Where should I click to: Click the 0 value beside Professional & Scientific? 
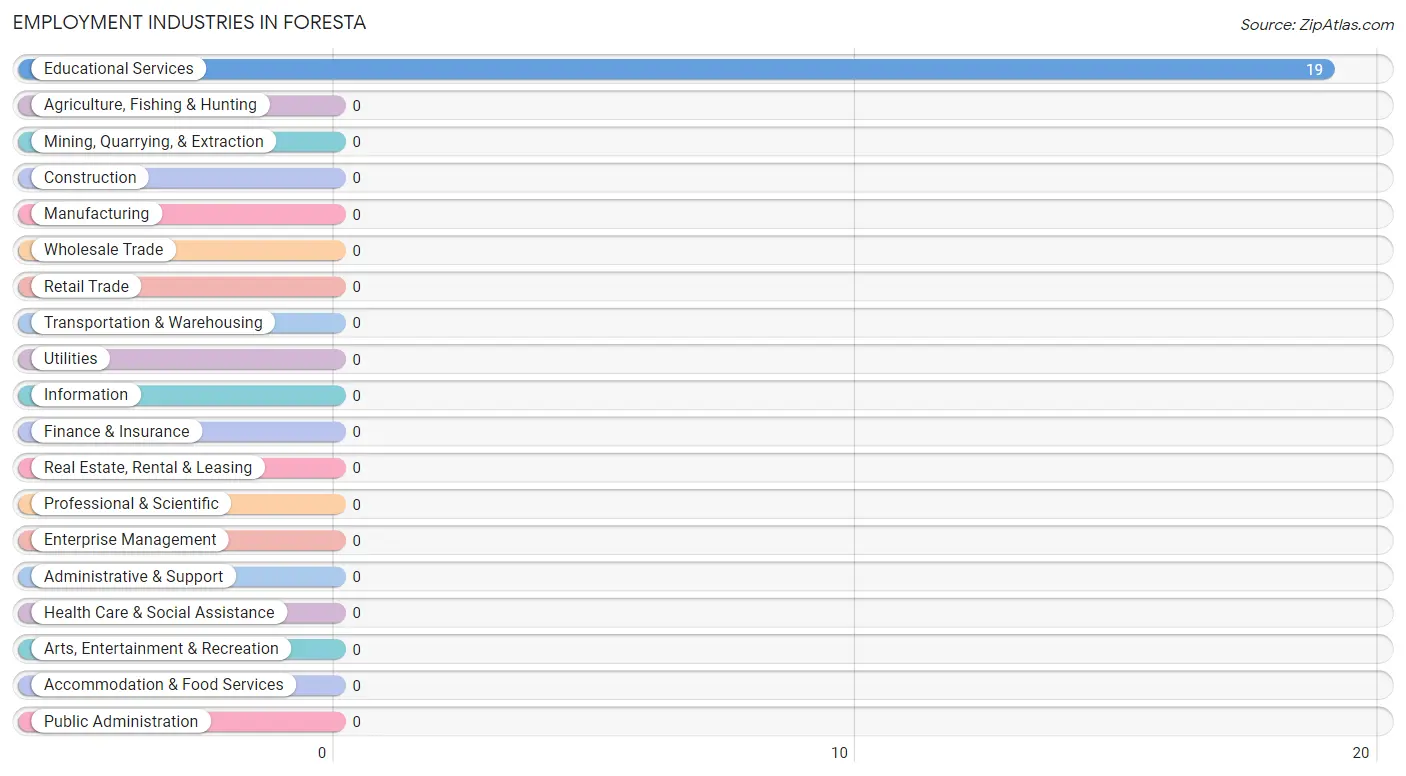[356, 505]
